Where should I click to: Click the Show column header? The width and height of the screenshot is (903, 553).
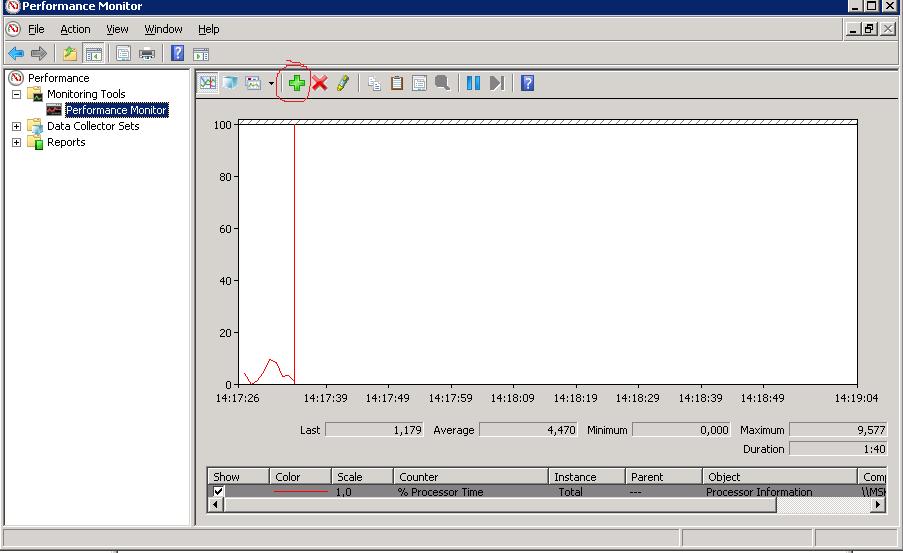238,476
